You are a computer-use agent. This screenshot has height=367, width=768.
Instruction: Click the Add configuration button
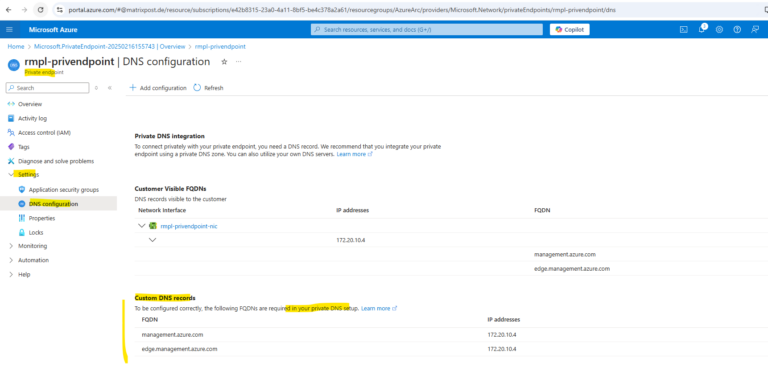point(158,88)
